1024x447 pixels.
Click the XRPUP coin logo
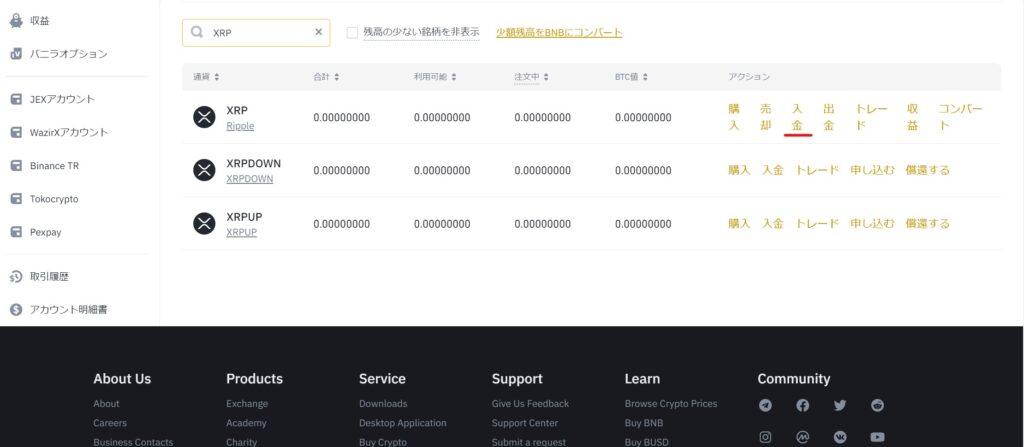click(204, 224)
